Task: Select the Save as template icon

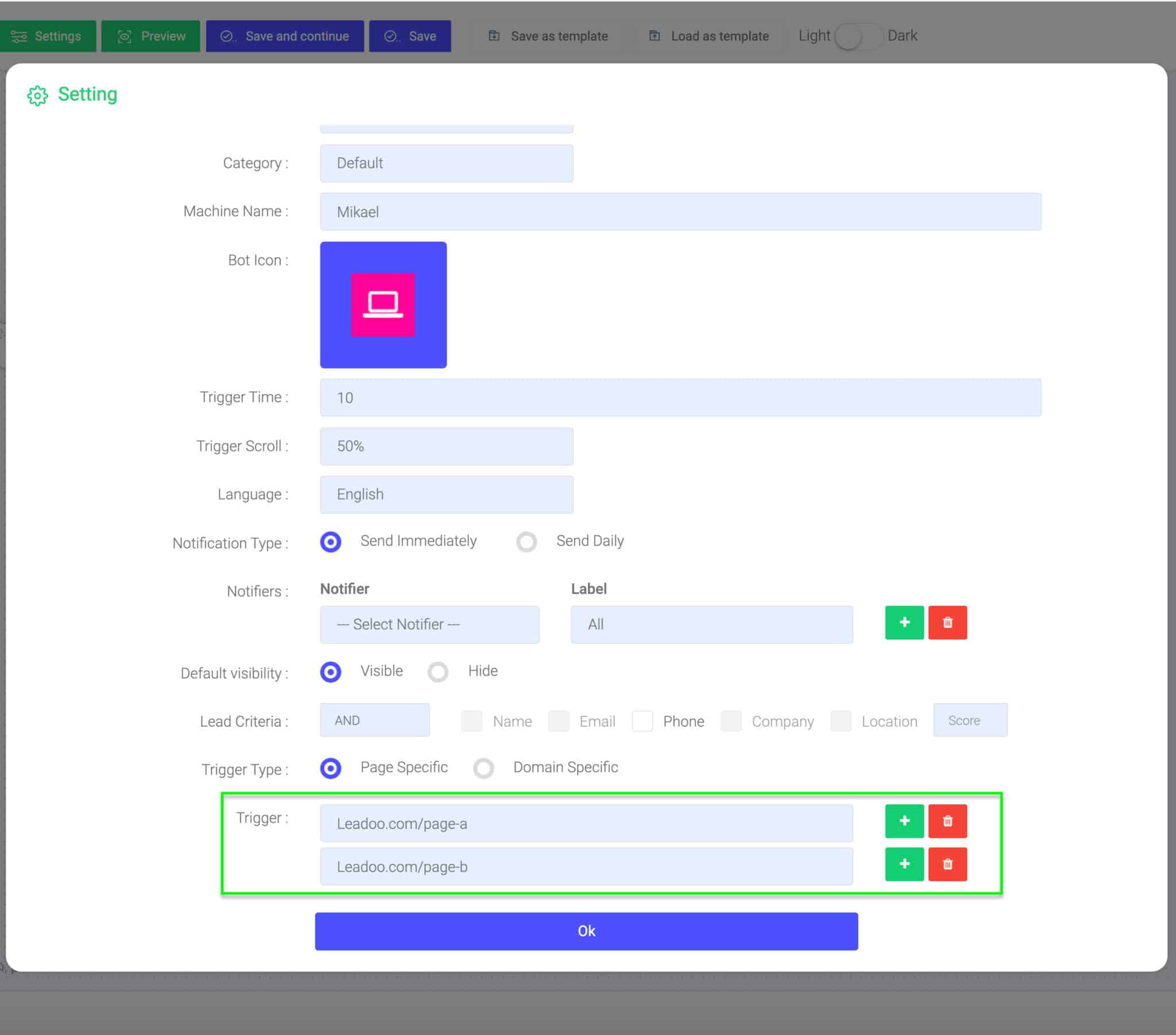Action: [495, 36]
